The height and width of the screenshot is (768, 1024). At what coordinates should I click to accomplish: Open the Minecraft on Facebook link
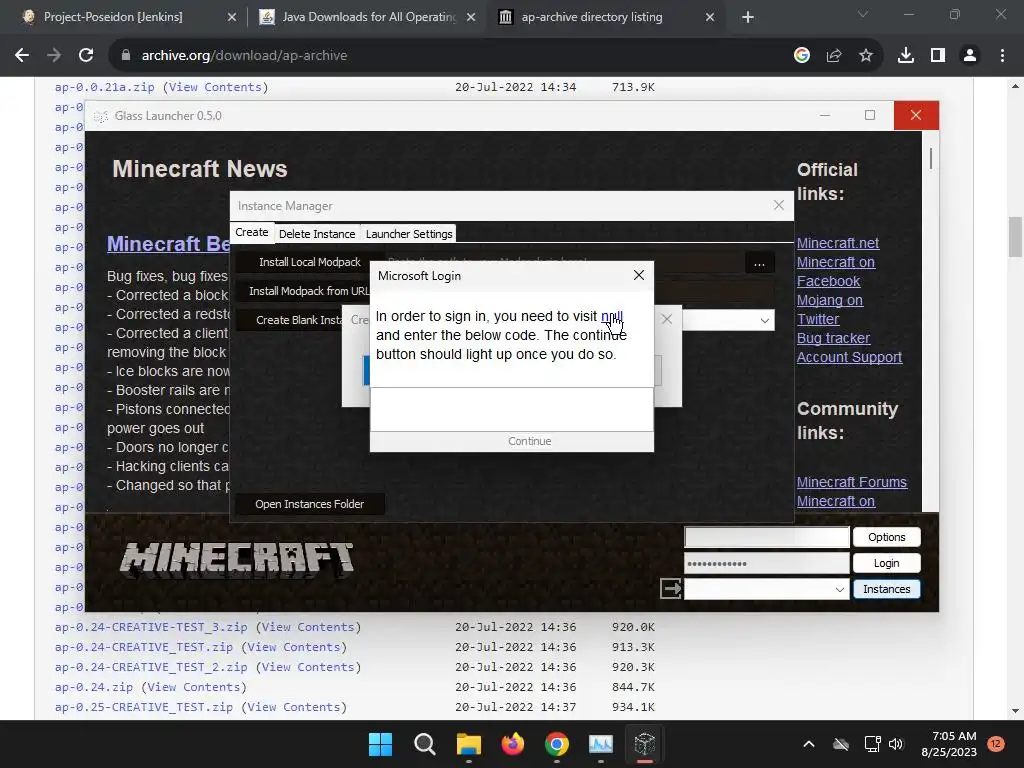836,272
